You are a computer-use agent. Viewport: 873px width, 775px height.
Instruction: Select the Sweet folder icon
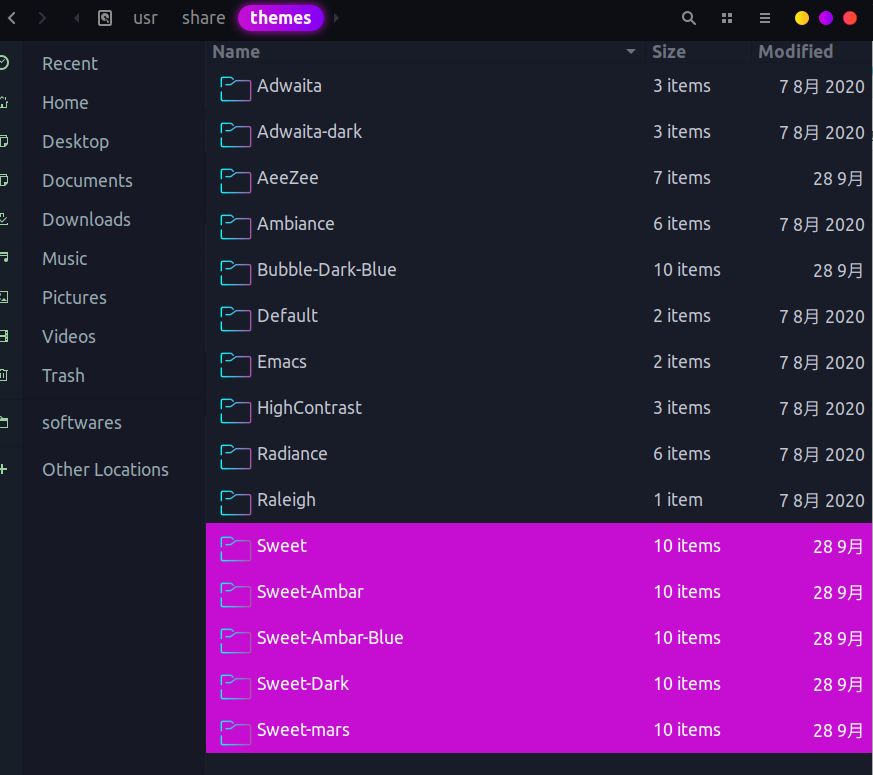235,548
